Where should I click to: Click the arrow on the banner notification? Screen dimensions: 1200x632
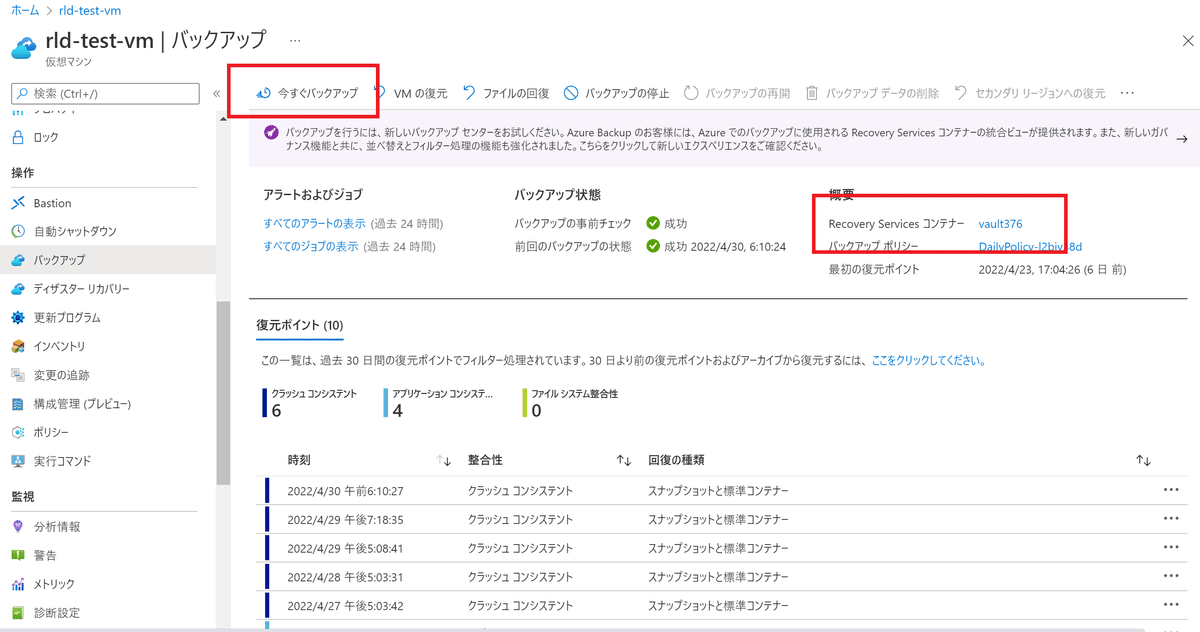(1181, 139)
